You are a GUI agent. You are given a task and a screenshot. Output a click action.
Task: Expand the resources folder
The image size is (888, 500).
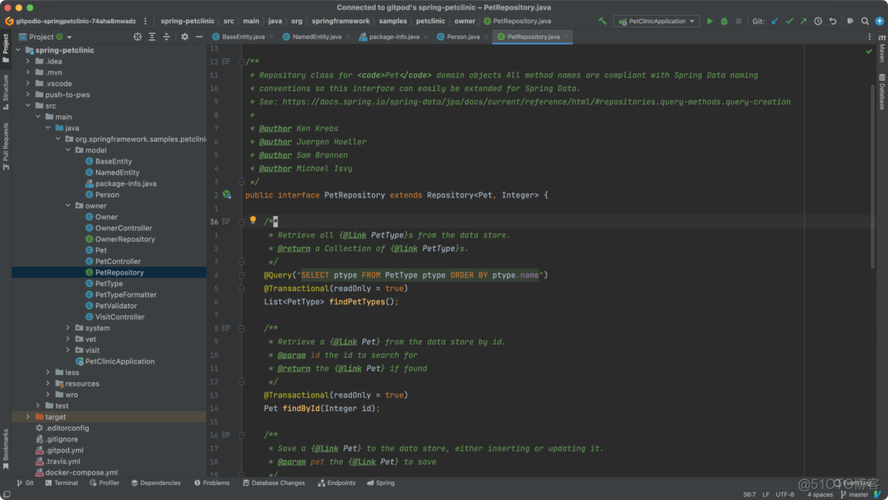[48, 383]
